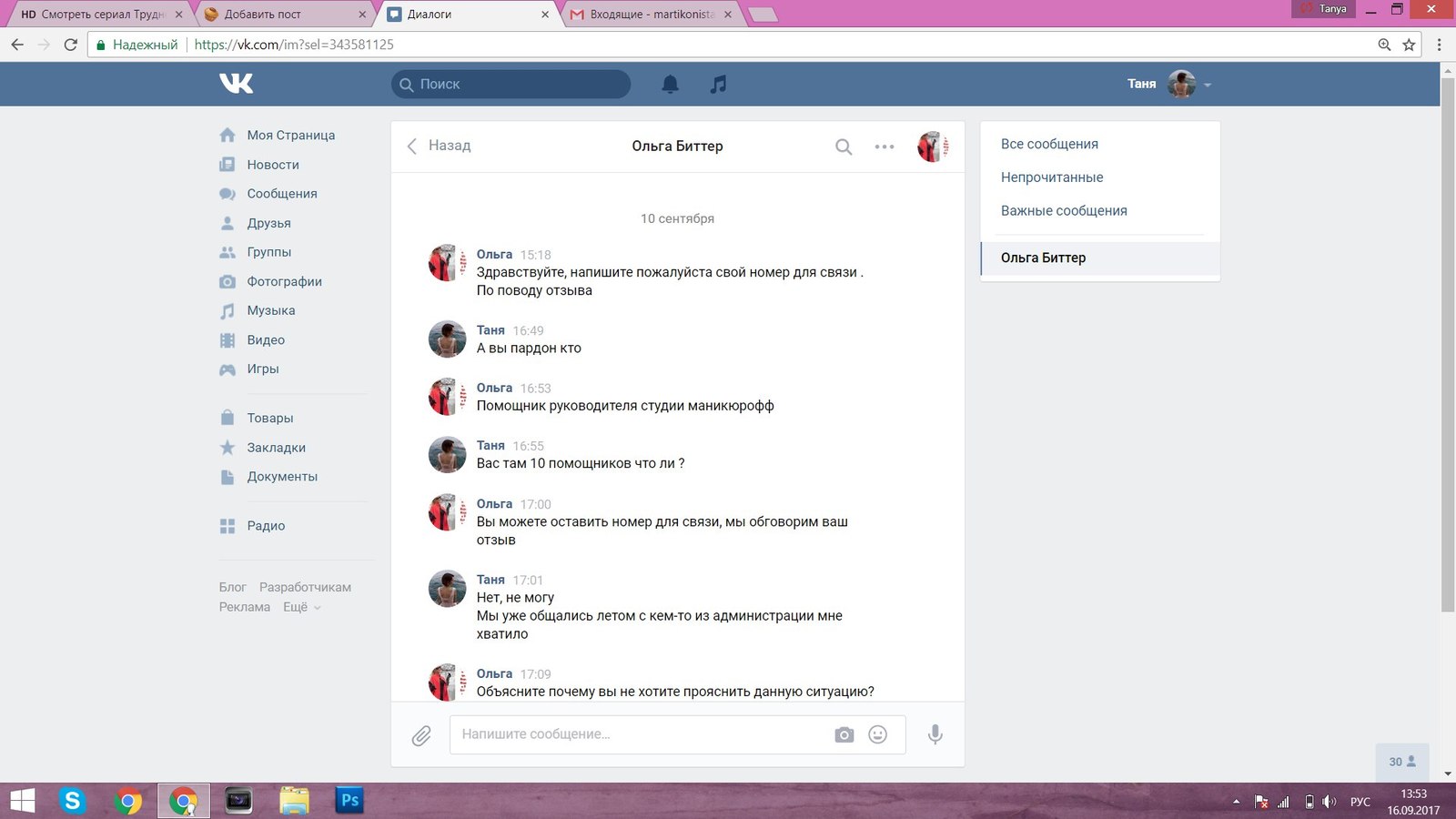Screen dimensions: 1456x819
Task: Open Skype from the taskbar
Action: pos(72,801)
